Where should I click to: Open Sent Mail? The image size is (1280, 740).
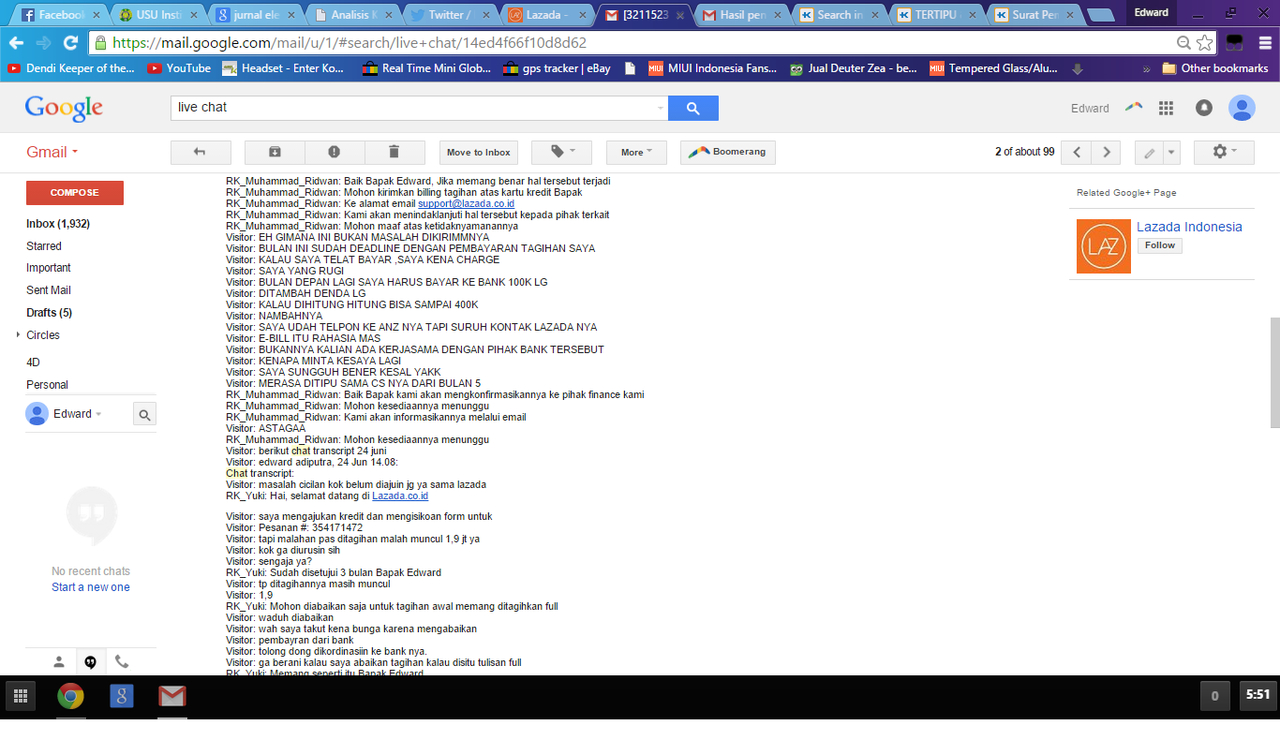(x=48, y=290)
